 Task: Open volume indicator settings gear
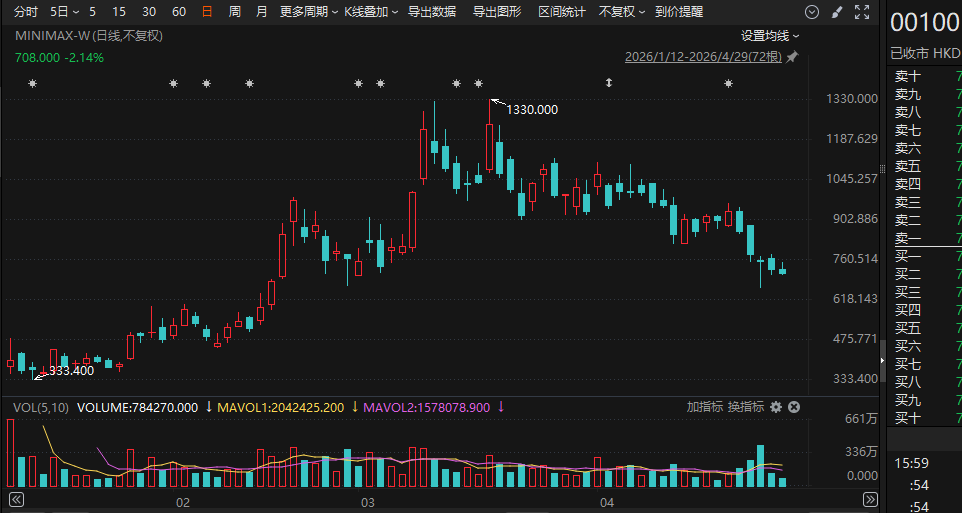pos(775,407)
